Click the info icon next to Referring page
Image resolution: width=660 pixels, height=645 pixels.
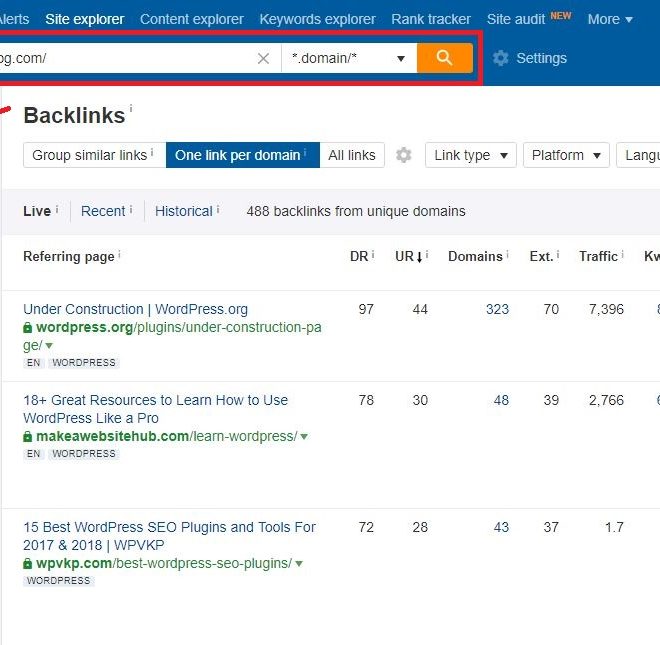point(119,254)
